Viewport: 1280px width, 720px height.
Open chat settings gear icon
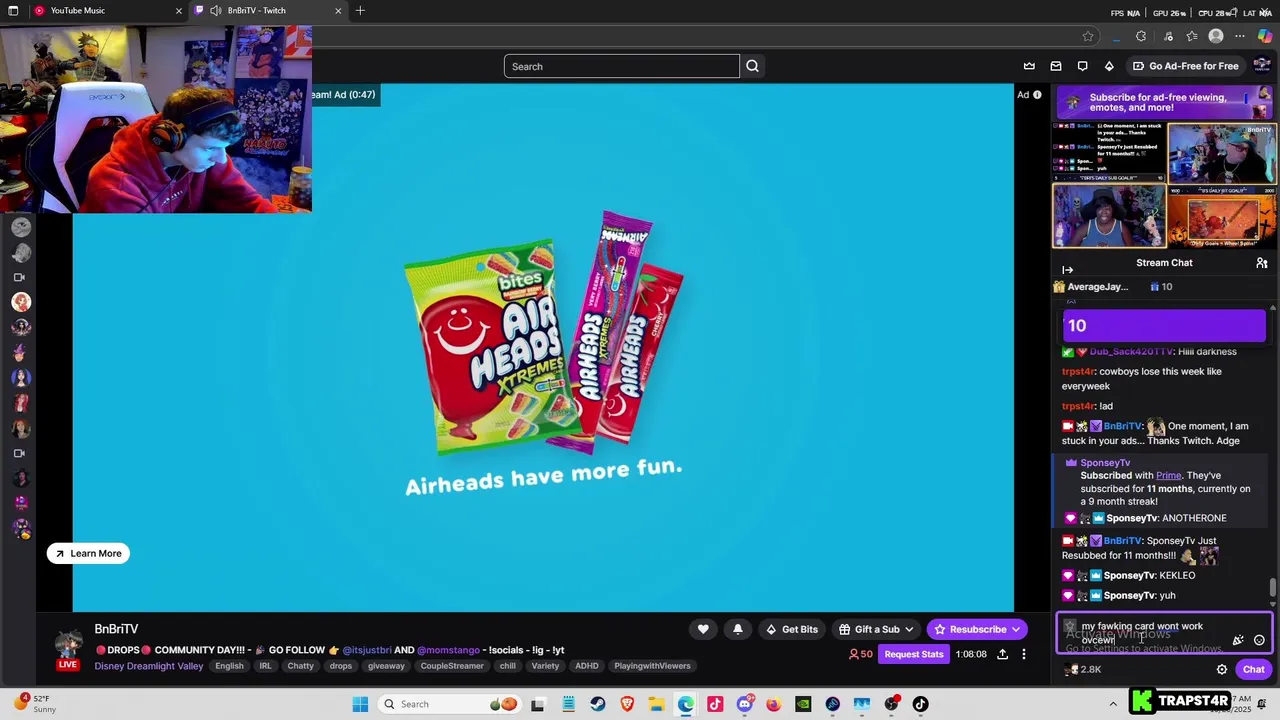click(x=1222, y=669)
